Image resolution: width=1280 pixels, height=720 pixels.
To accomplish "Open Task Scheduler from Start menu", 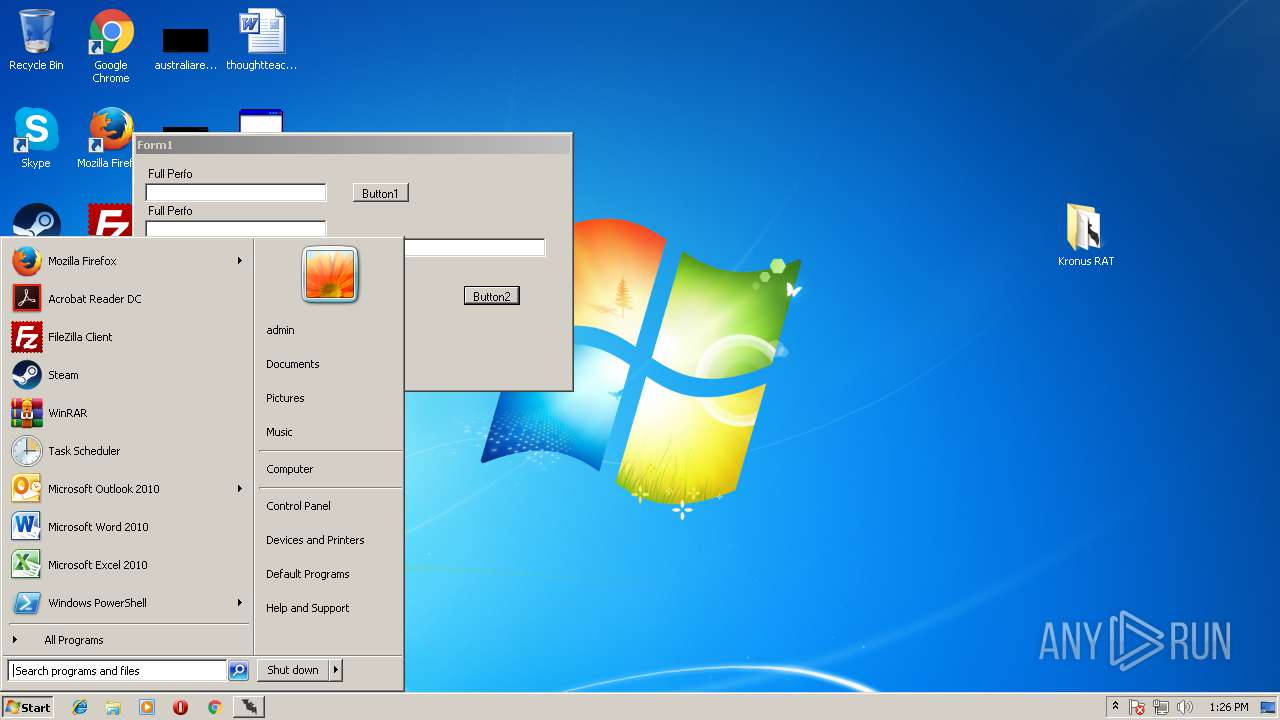I will [127, 451].
